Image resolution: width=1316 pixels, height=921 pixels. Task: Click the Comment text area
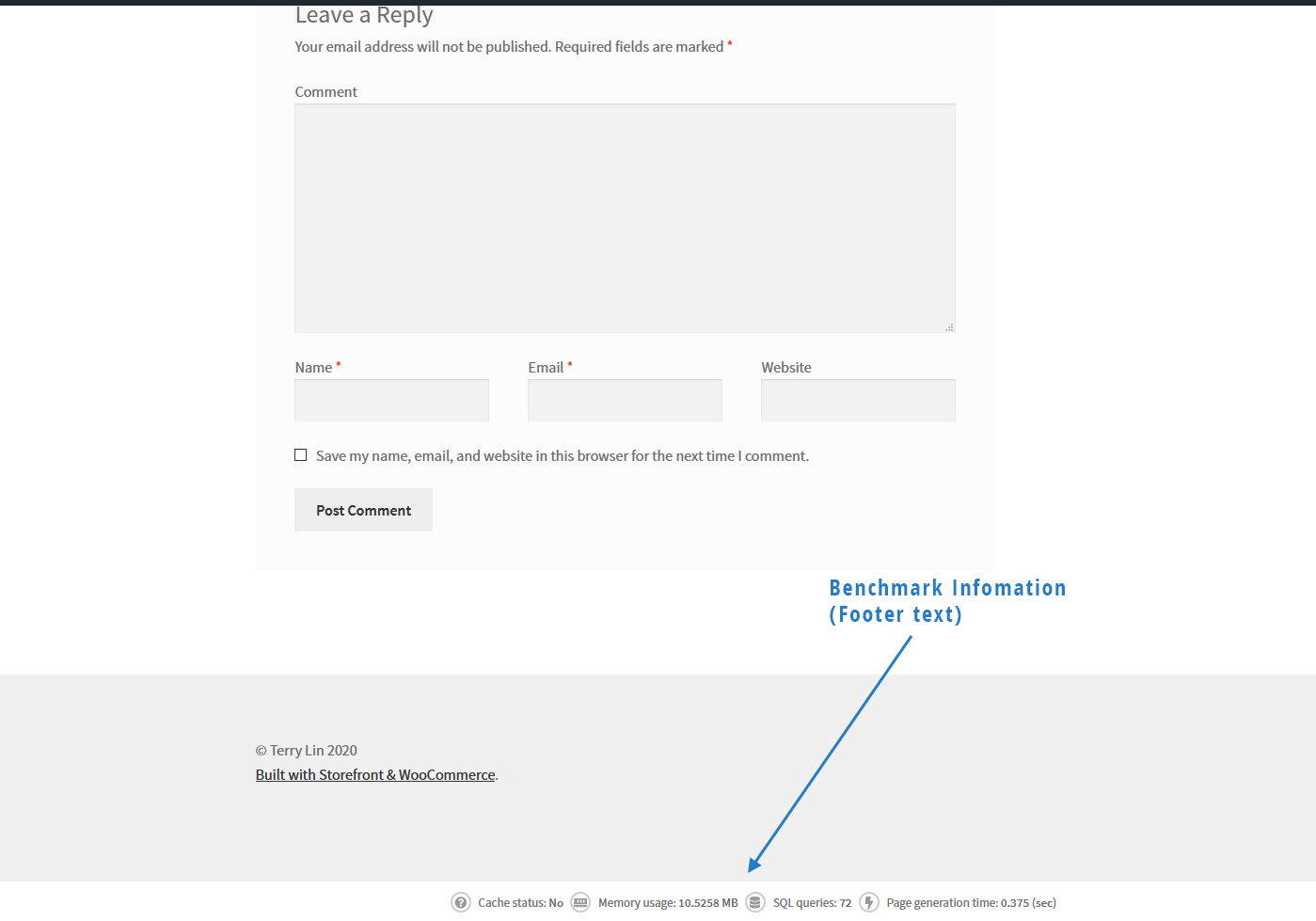(x=625, y=218)
